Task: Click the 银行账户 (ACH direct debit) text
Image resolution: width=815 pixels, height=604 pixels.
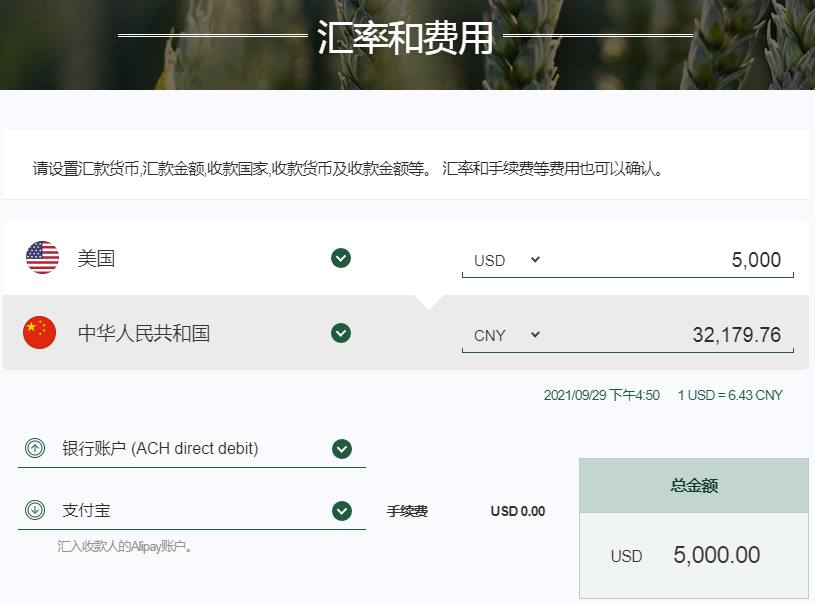Action: point(160,449)
